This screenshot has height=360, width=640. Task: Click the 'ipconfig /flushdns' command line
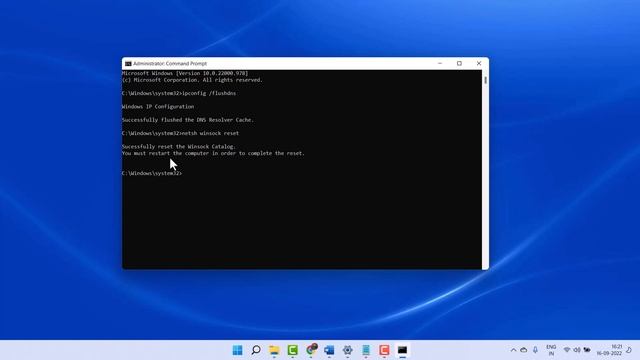click(x=179, y=93)
